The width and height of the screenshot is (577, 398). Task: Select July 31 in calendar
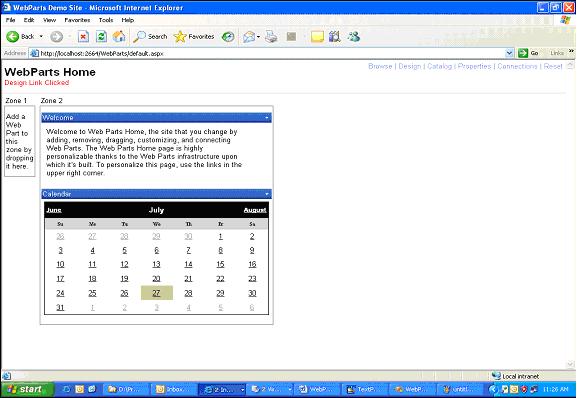point(60,308)
